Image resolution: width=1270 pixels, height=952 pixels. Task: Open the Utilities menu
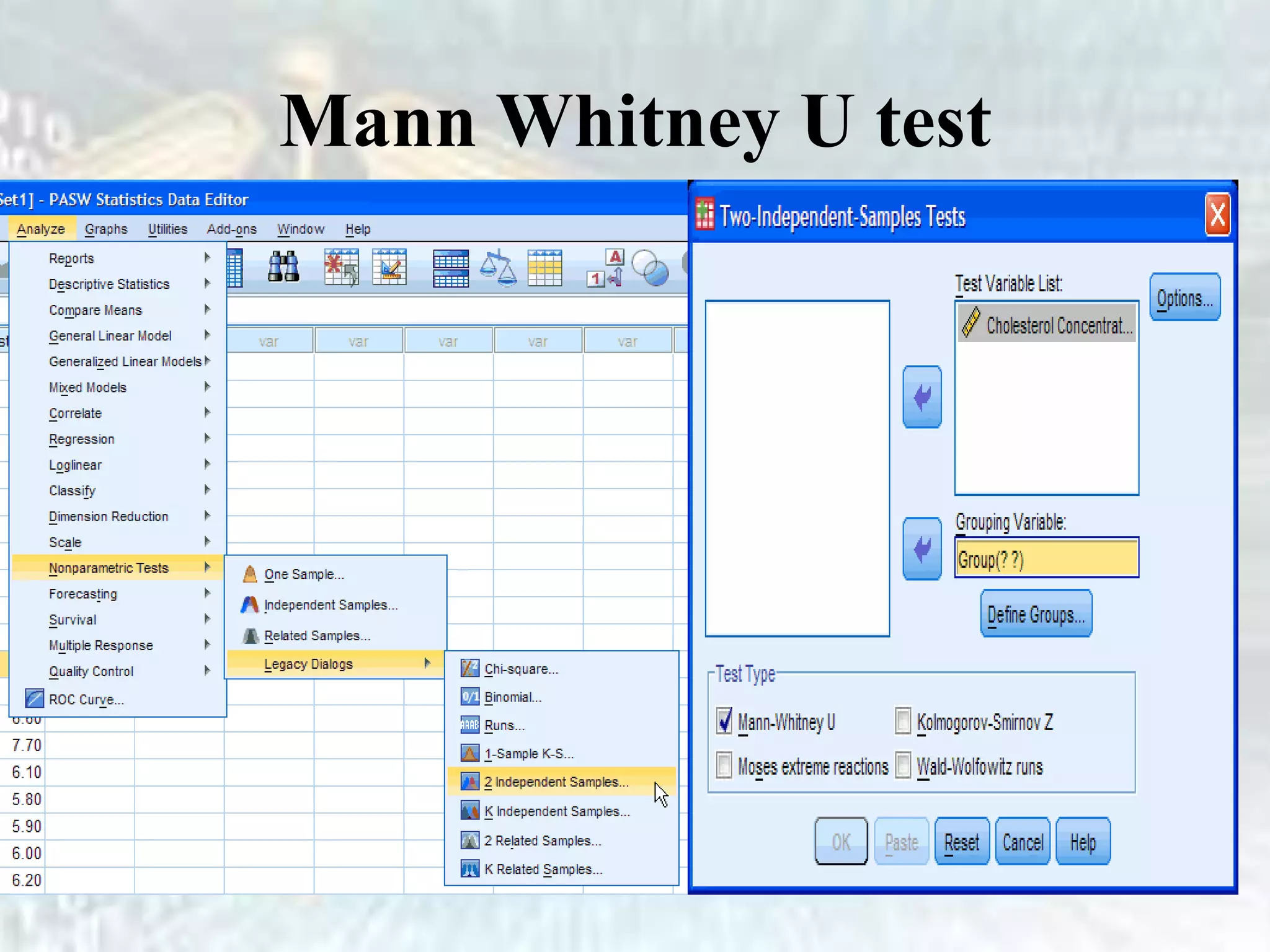pos(167,229)
